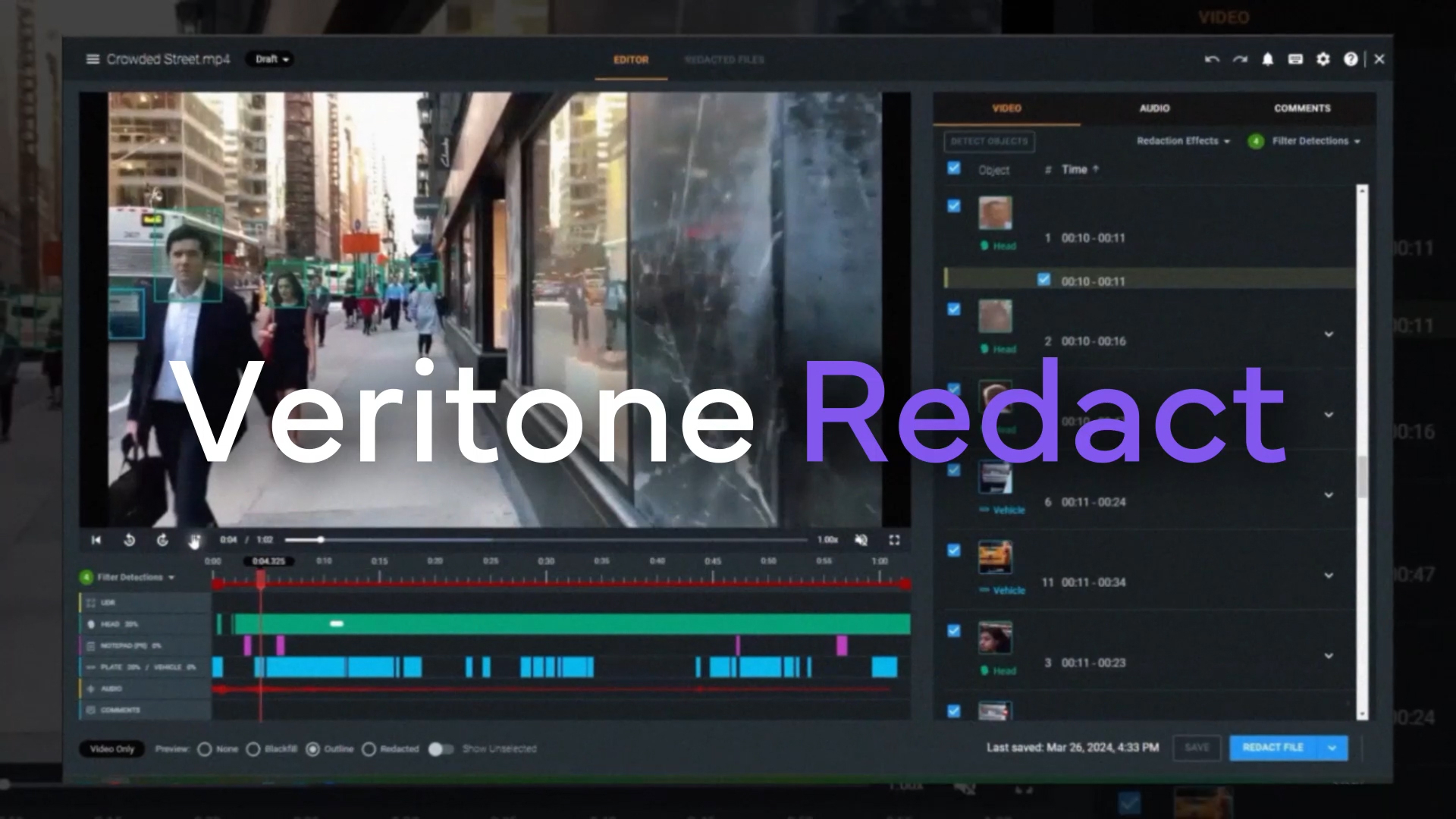The image size is (1456, 819).
Task: Select the Blackfill preview option
Action: pos(253,749)
